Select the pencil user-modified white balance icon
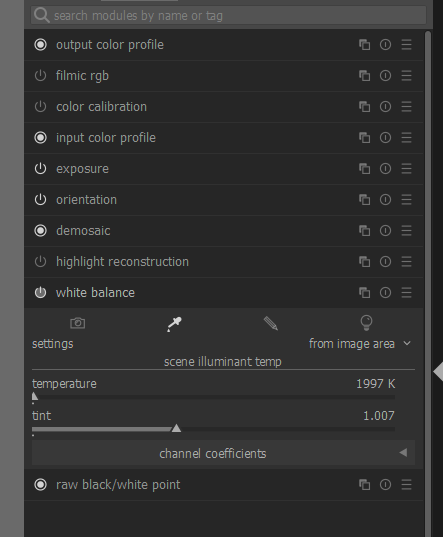The width and height of the screenshot is (443, 537). pos(271,323)
